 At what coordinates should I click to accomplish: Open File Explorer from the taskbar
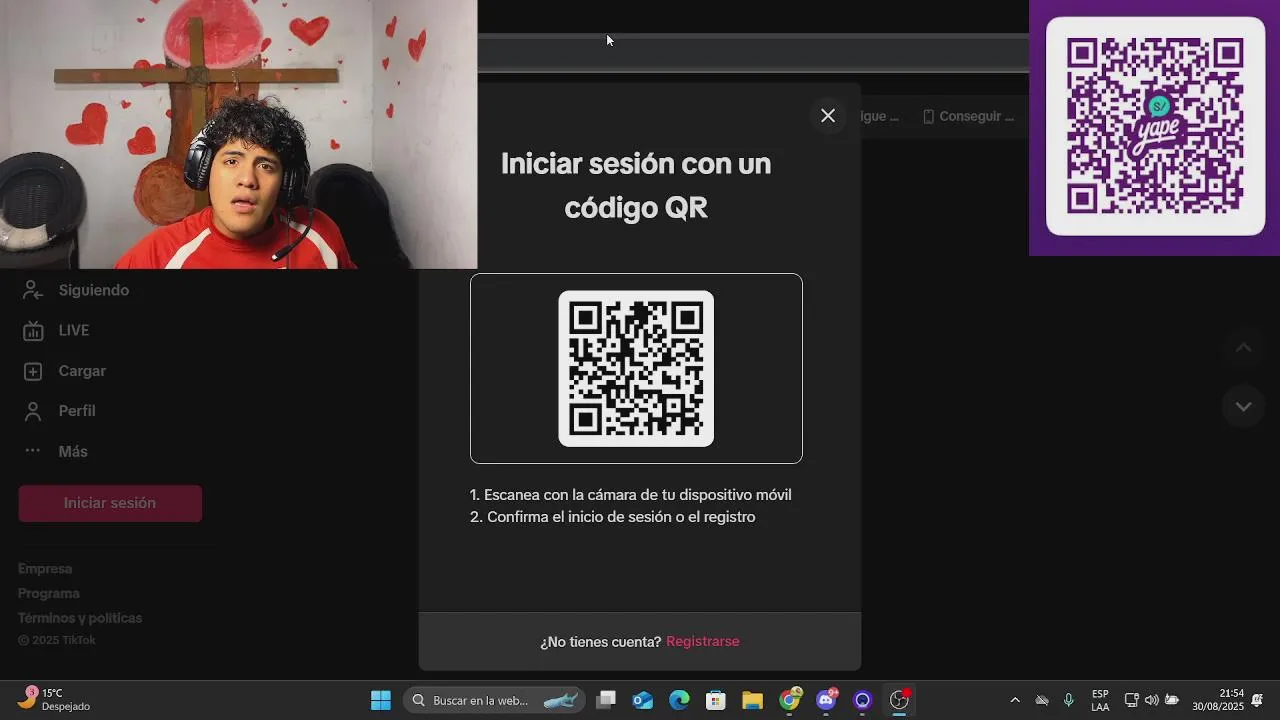pos(753,700)
